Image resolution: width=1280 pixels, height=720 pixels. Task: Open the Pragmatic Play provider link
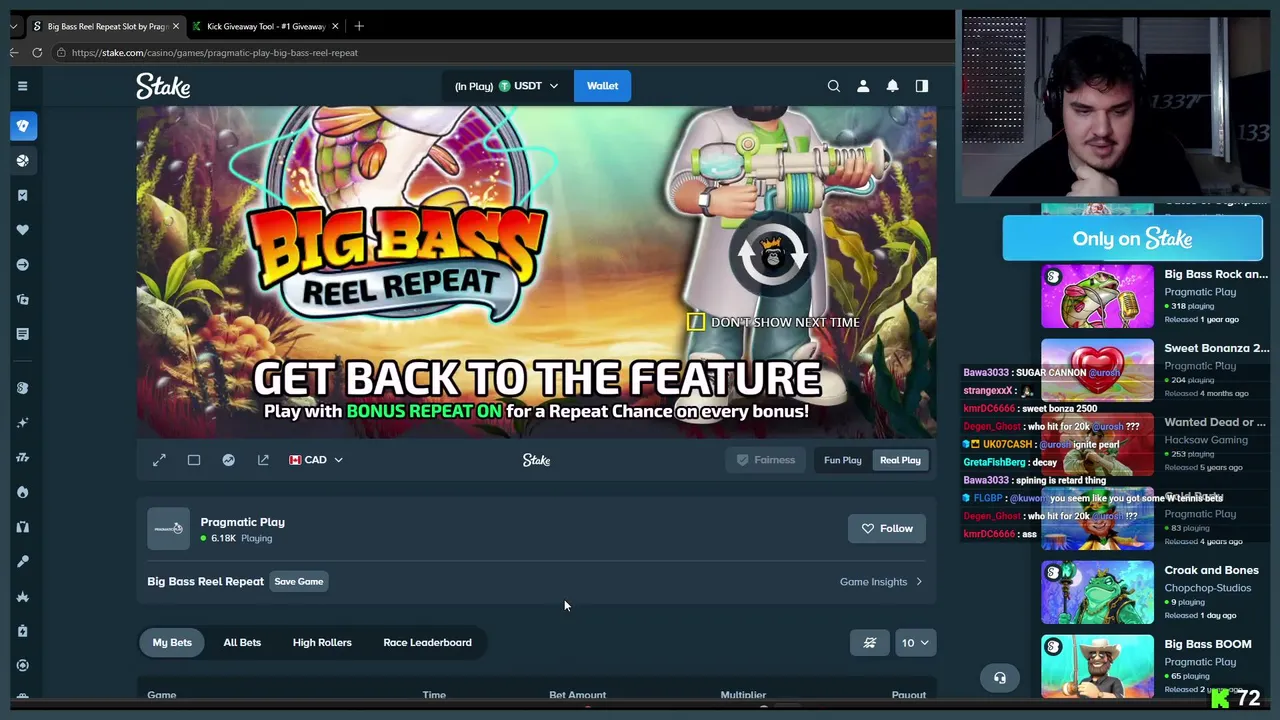coord(242,522)
